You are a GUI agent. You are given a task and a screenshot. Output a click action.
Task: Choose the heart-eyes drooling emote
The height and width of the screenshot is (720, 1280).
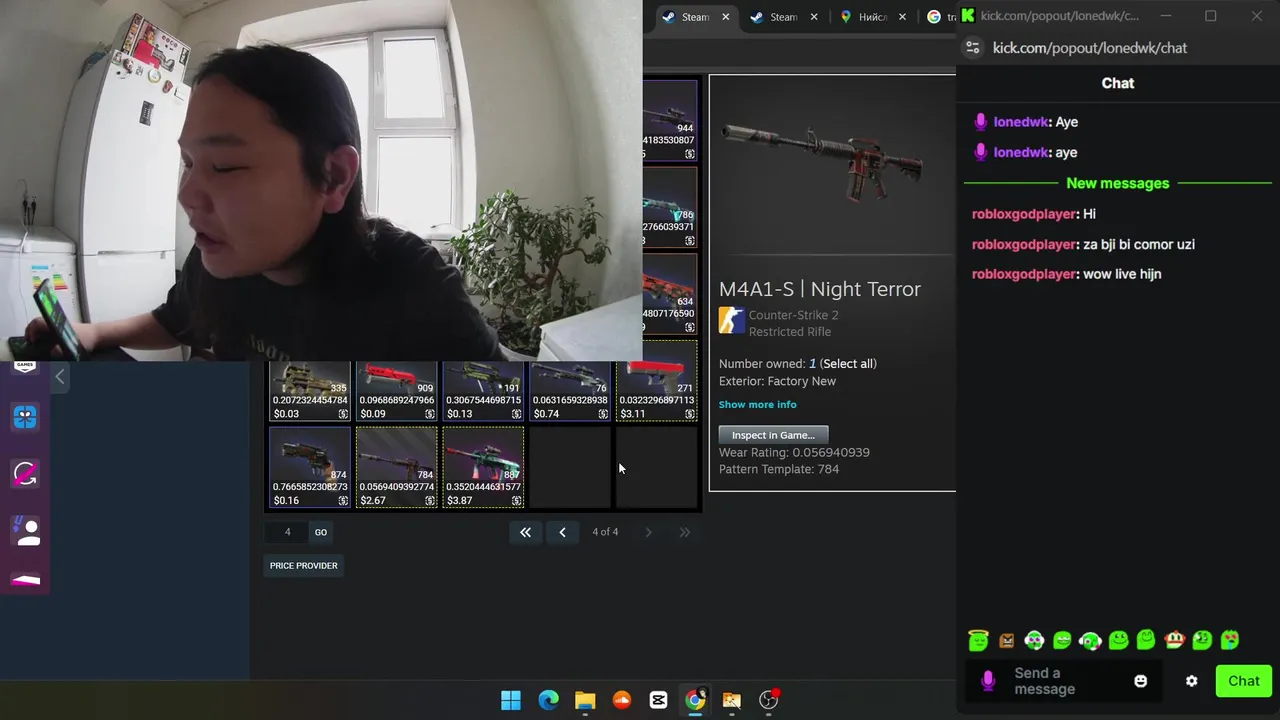click(x=1230, y=640)
